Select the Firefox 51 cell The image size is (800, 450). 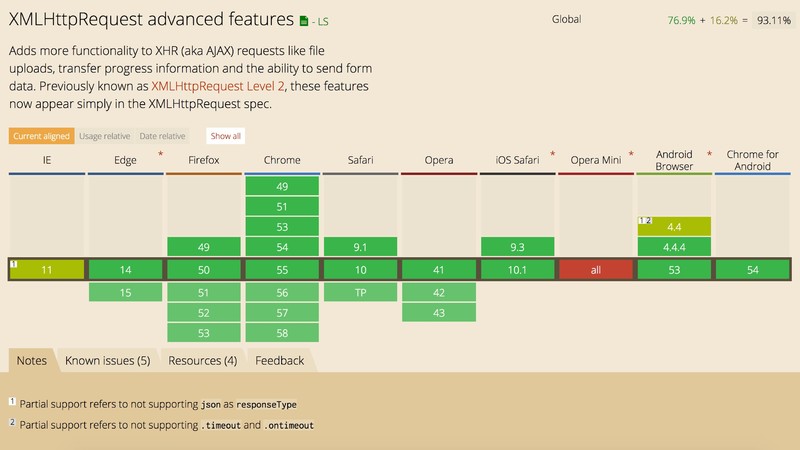point(204,292)
